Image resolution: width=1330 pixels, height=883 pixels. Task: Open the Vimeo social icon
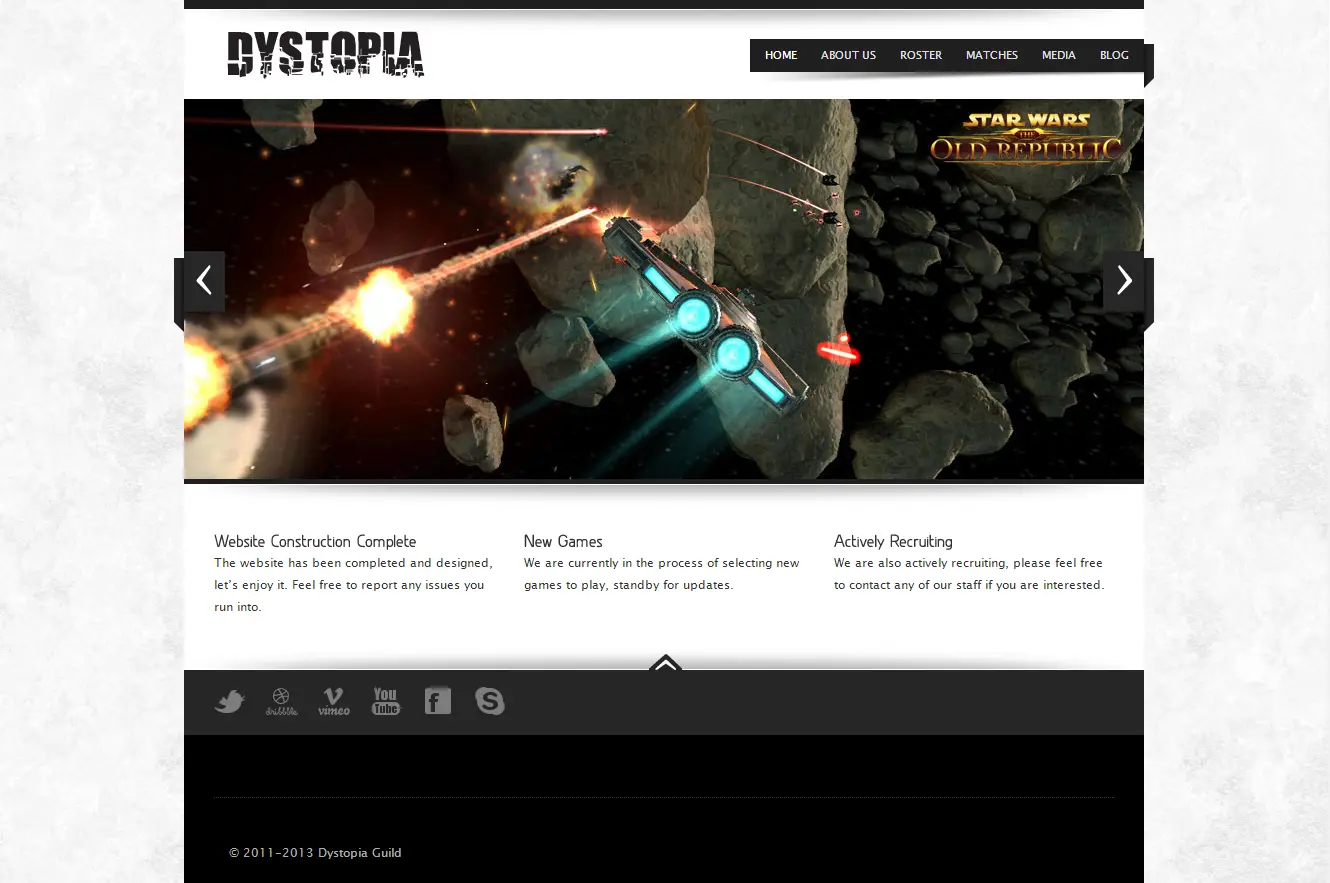333,701
